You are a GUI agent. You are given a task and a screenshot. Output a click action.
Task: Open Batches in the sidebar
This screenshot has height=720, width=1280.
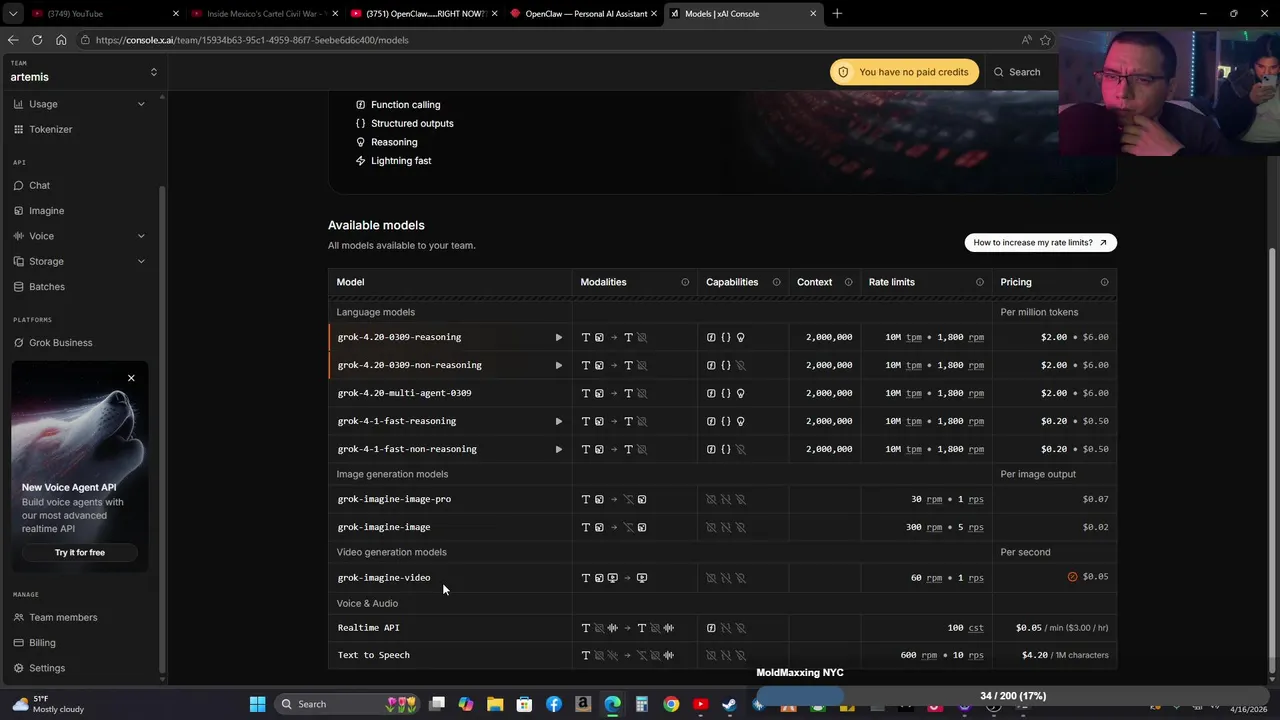(x=46, y=287)
